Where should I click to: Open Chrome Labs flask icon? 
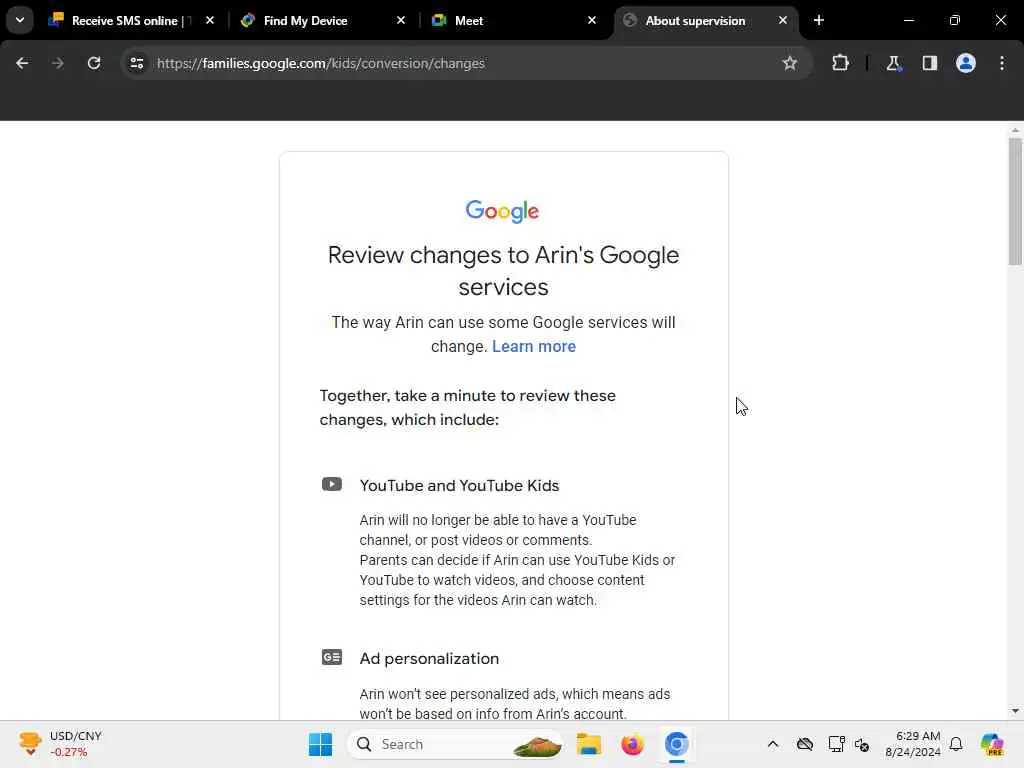coord(893,63)
